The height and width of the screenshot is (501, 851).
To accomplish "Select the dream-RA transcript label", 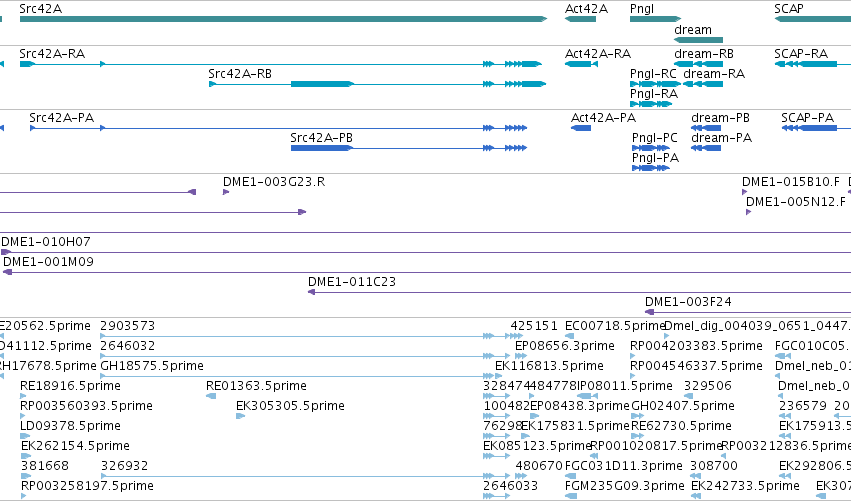I will [x=714, y=74].
